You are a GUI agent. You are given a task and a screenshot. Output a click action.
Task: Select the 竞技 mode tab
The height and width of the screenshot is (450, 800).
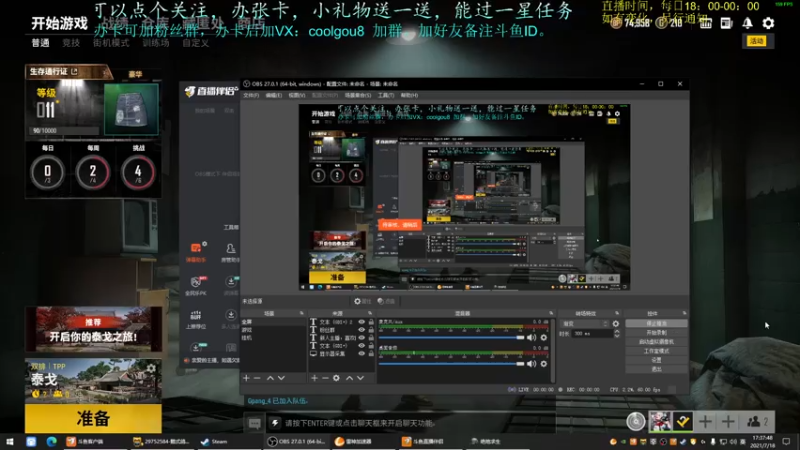(x=71, y=43)
